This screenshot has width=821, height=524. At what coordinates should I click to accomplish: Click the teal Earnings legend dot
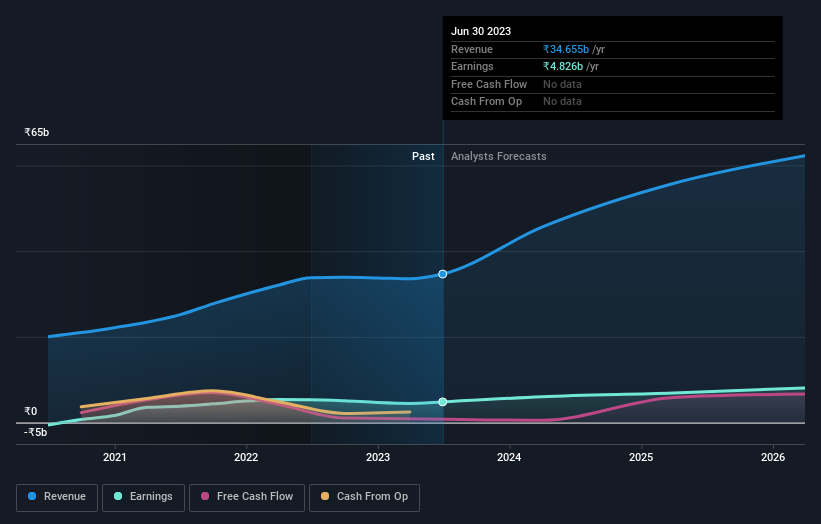[118, 496]
